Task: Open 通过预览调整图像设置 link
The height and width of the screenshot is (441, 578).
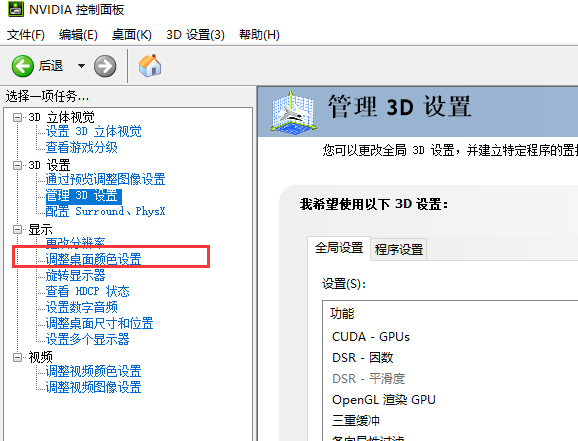Action: 105,180
